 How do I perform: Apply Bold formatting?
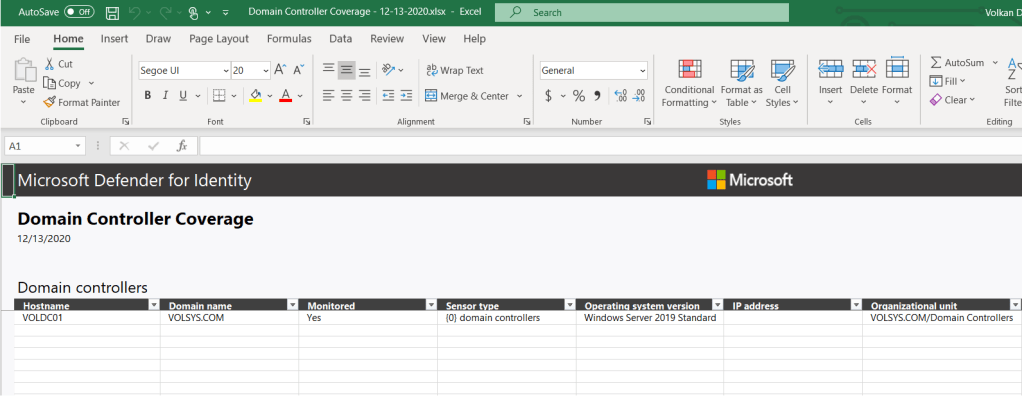click(x=147, y=96)
